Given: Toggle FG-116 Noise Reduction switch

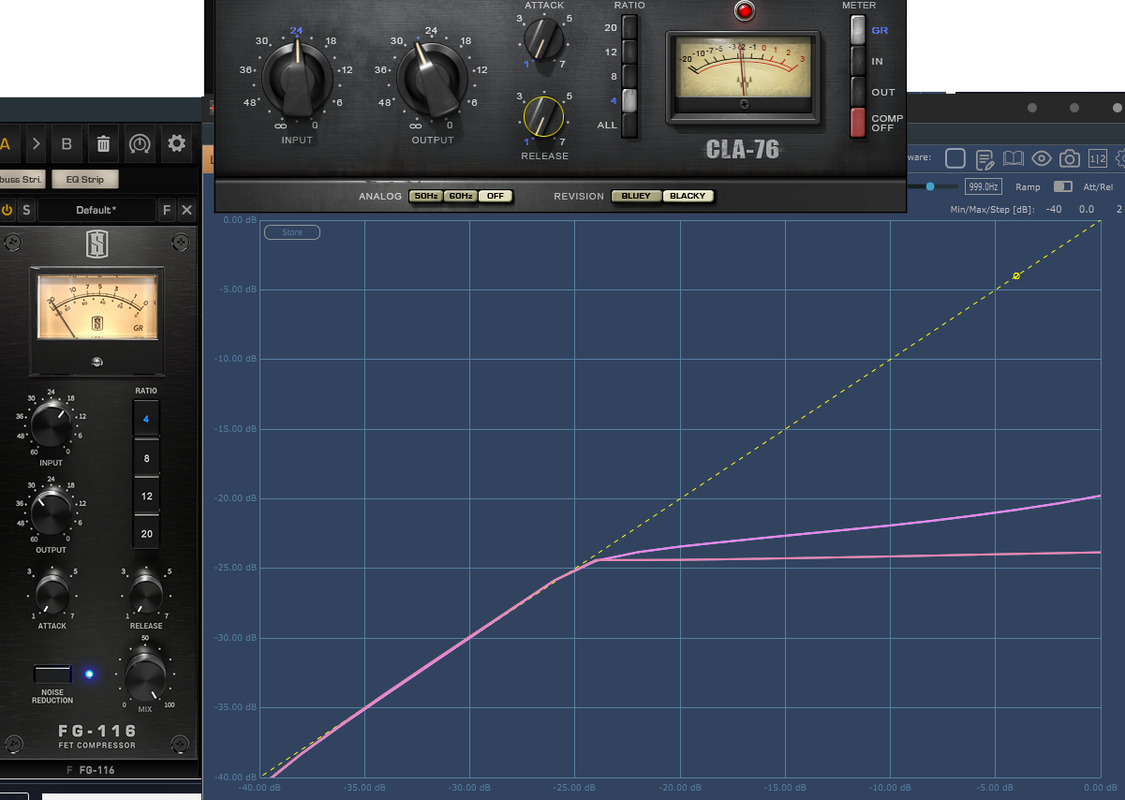Looking at the screenshot, I should (x=52, y=674).
